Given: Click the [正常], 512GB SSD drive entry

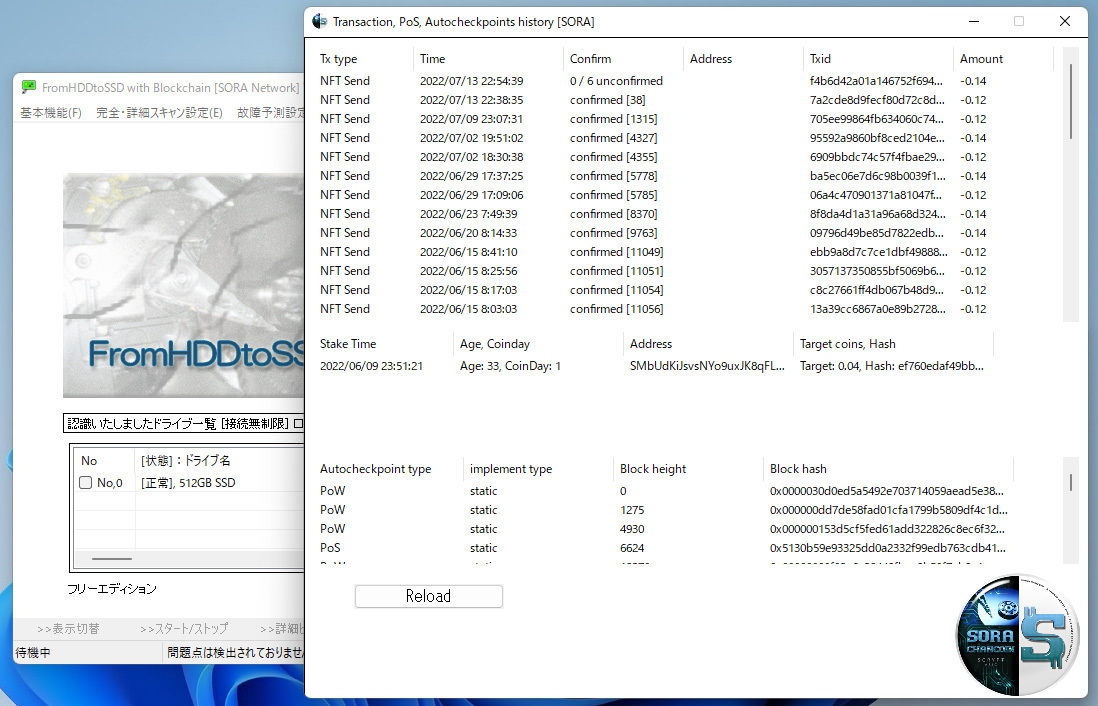Looking at the screenshot, I should [x=188, y=483].
